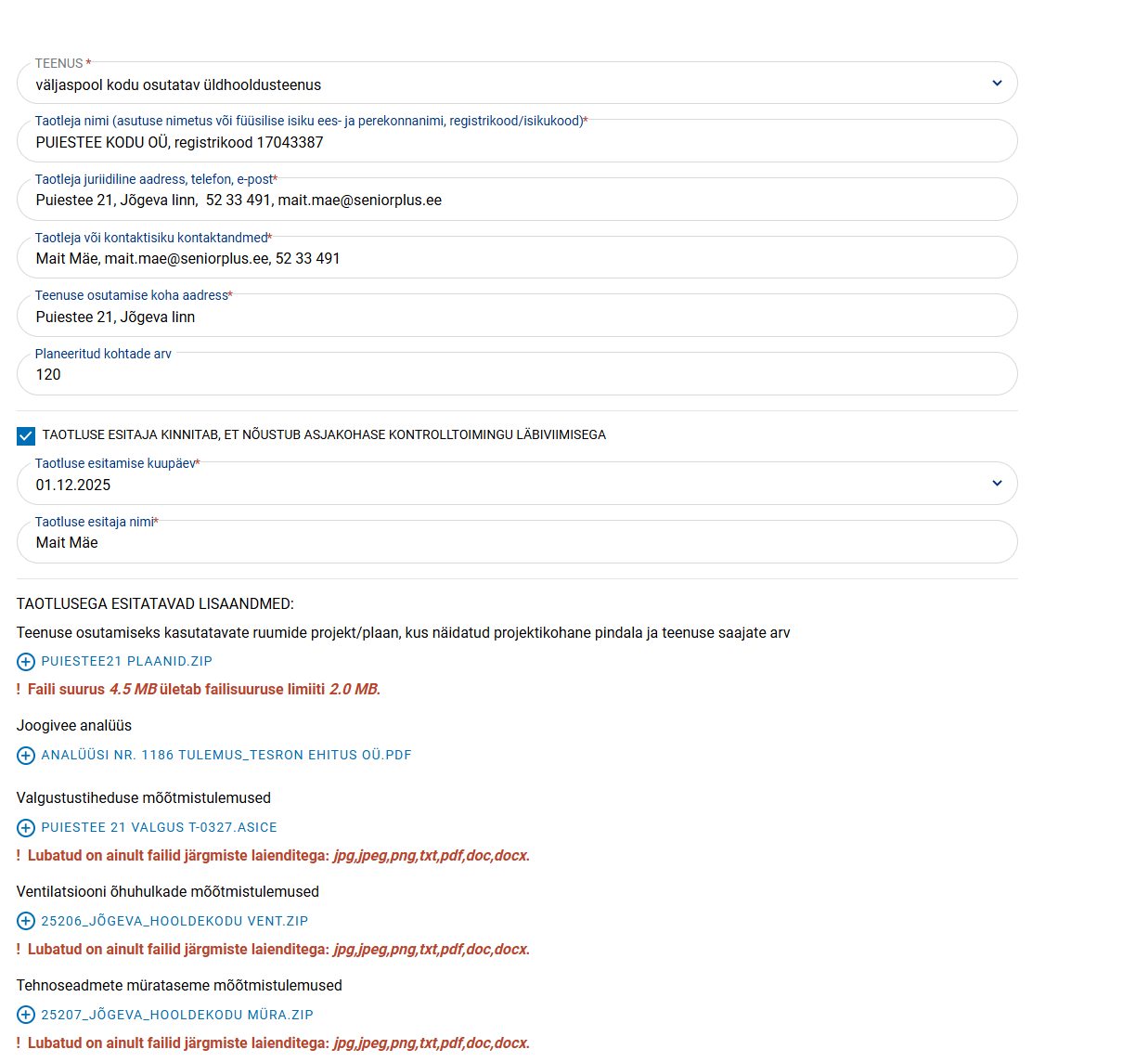The width and height of the screenshot is (1148, 1062).
Task: Focus the kontaktisiku kontaktandmed field
Action: (516, 259)
